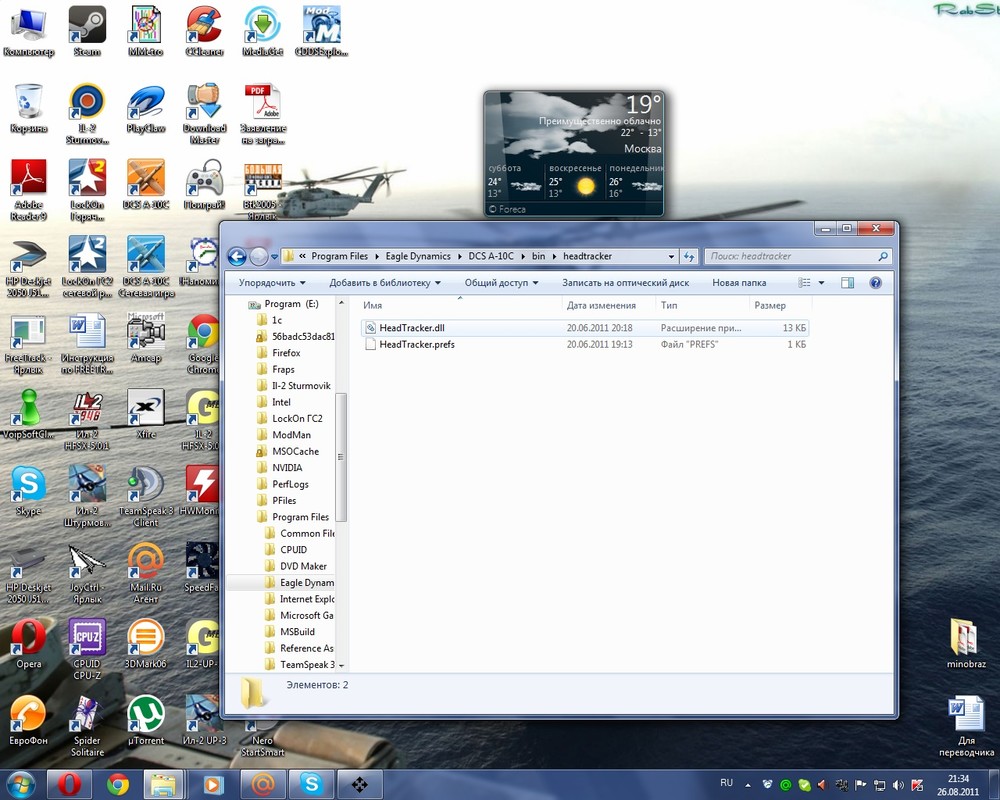Select the HeadTracker.prefs file
Image resolution: width=1000 pixels, height=800 pixels.
(416, 345)
